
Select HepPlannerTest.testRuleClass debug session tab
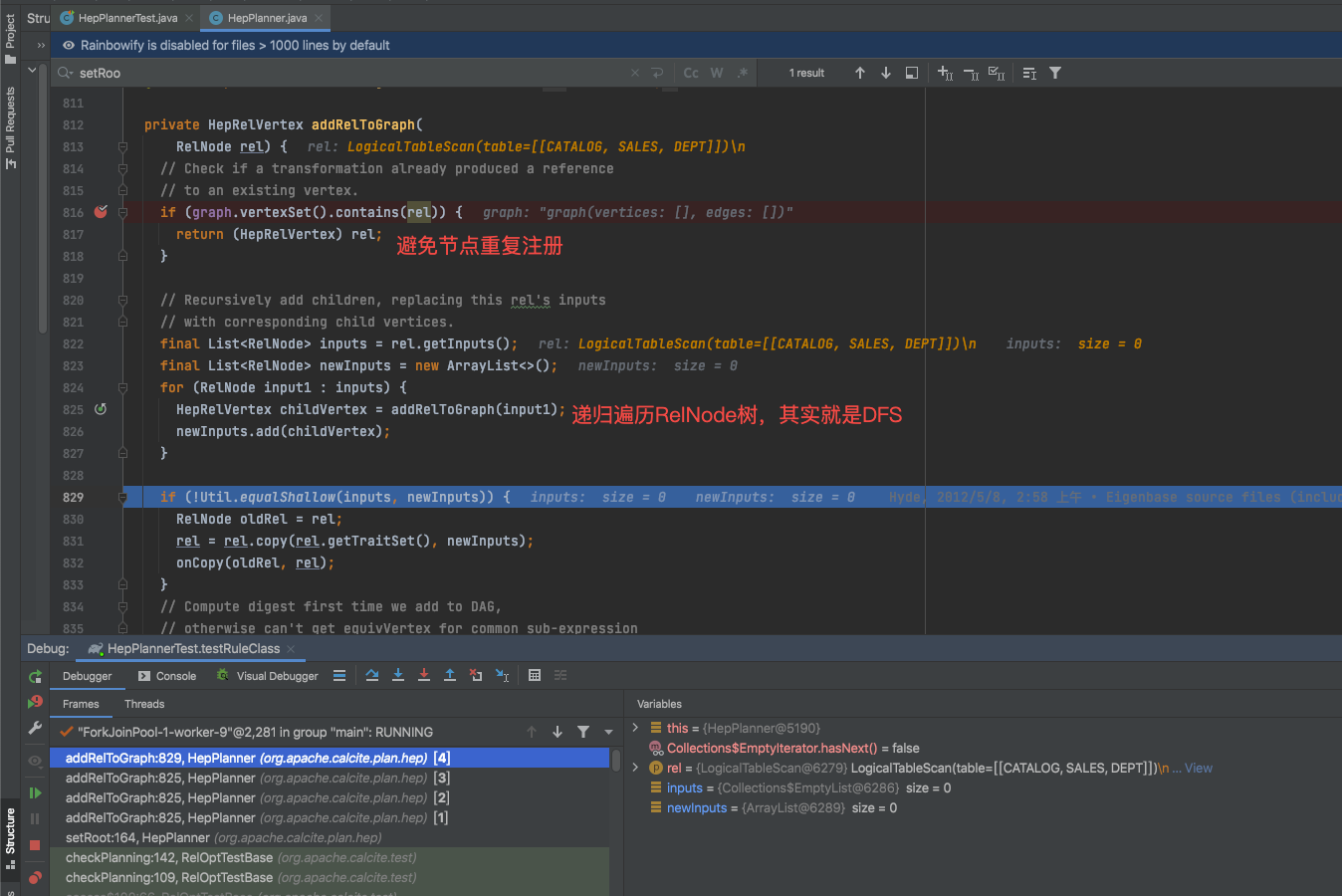click(193, 648)
